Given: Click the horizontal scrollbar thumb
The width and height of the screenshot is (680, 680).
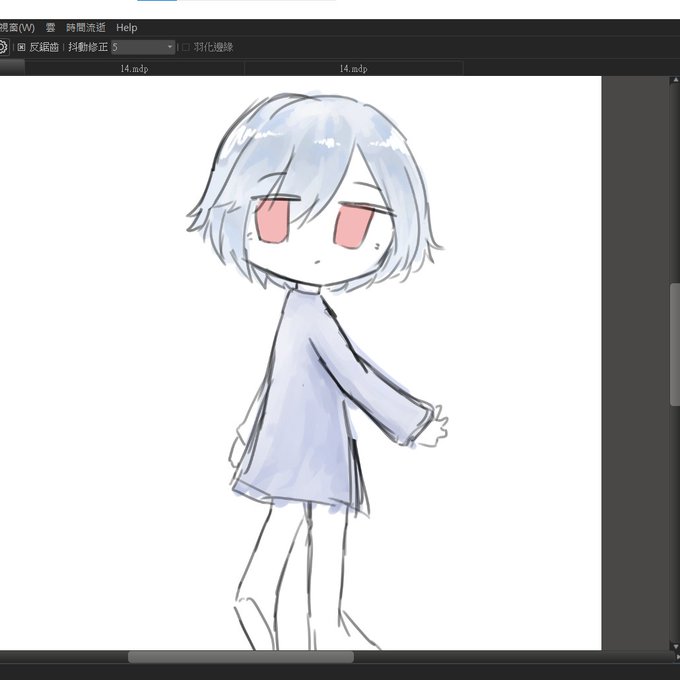Looking at the screenshot, I should (x=241, y=657).
